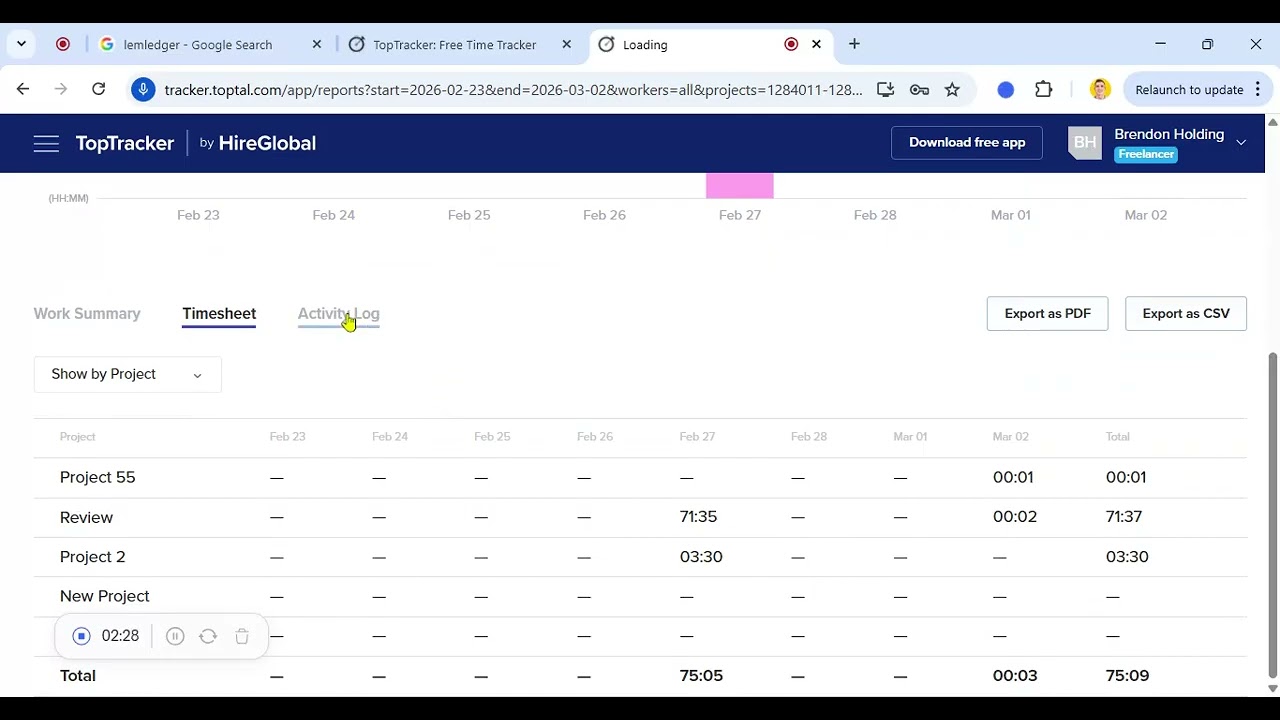
Task: Click the page vertical scrollbar thumb
Action: click(x=1272, y=515)
